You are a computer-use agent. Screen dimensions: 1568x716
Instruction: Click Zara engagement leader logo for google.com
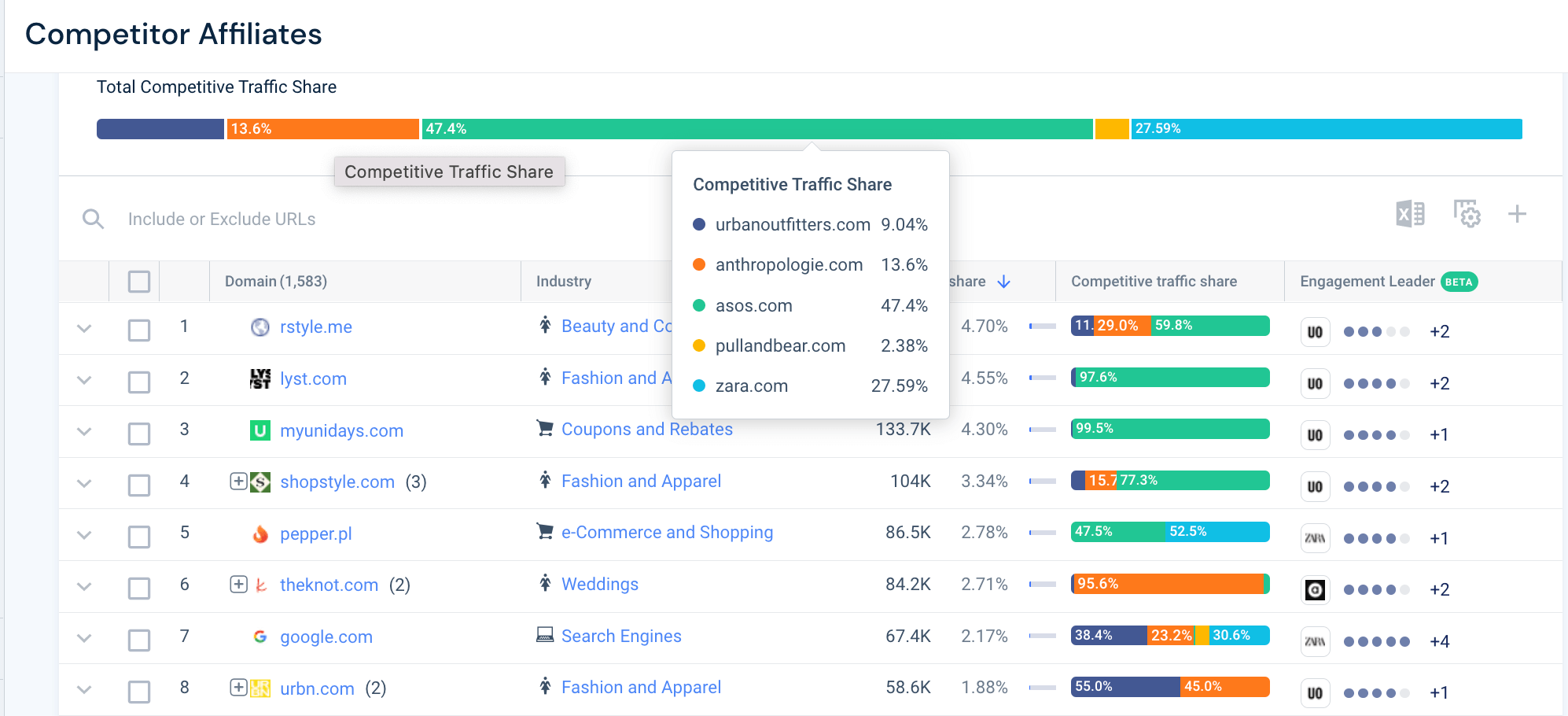pos(1315,641)
